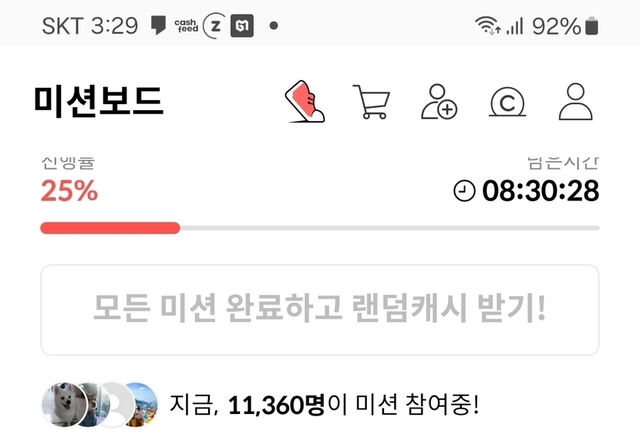The width and height of the screenshot is (640, 440).
Task: Open the red sneaker step-counter icon
Action: [x=304, y=102]
